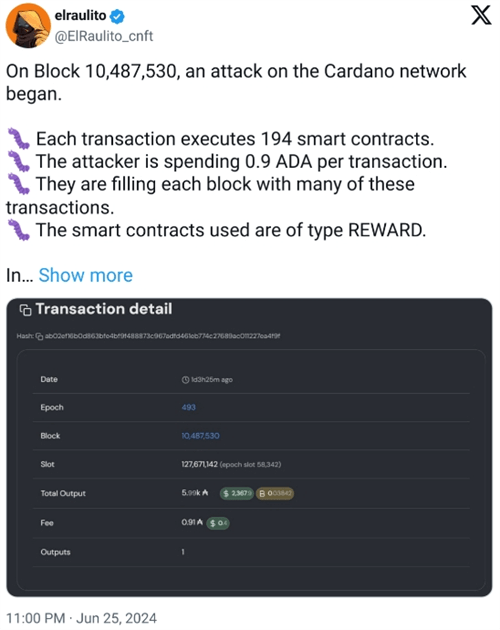Click the X logo icon
500x630 pixels.
click(x=481, y=15)
